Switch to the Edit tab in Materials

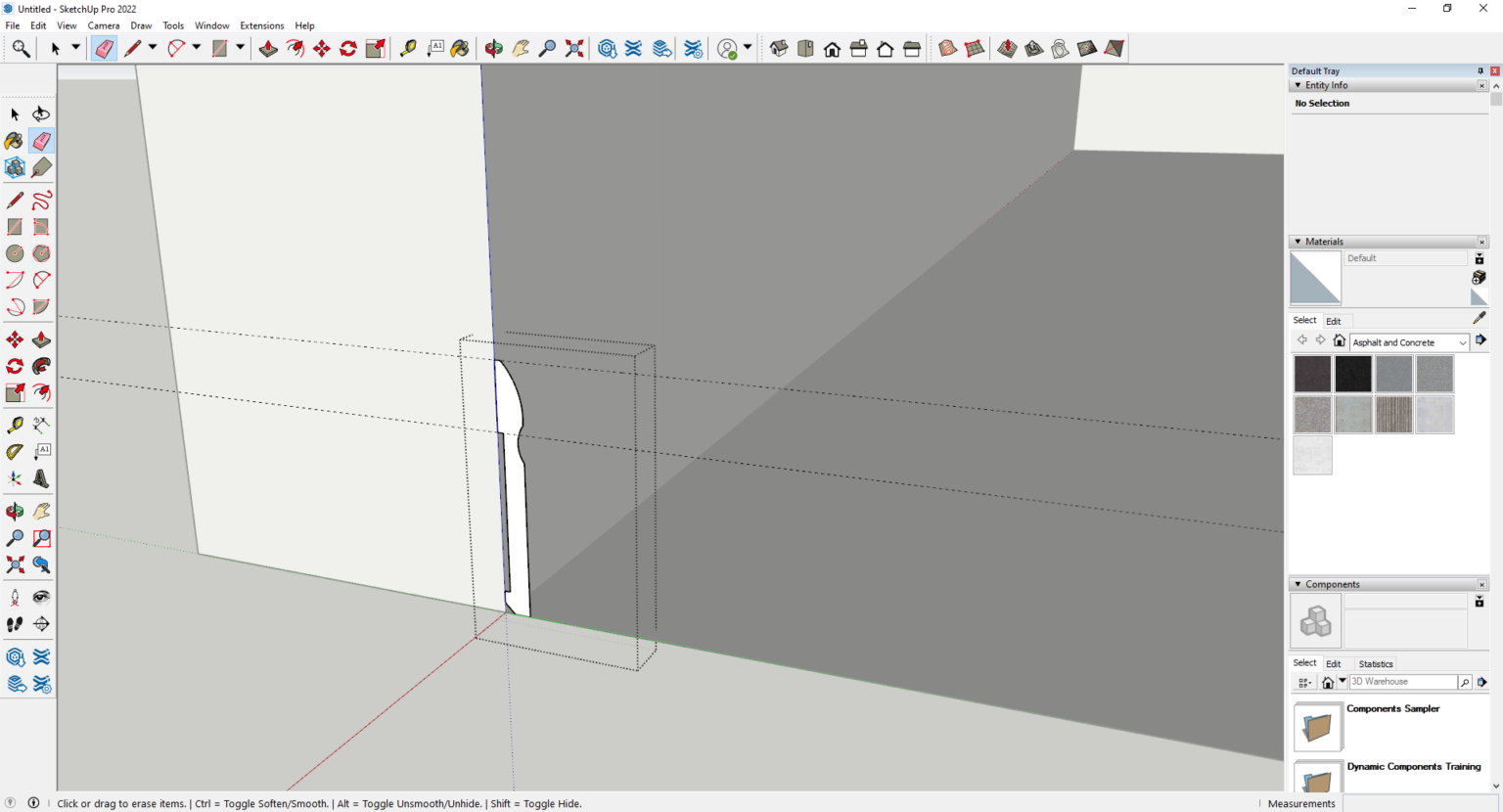point(1334,321)
